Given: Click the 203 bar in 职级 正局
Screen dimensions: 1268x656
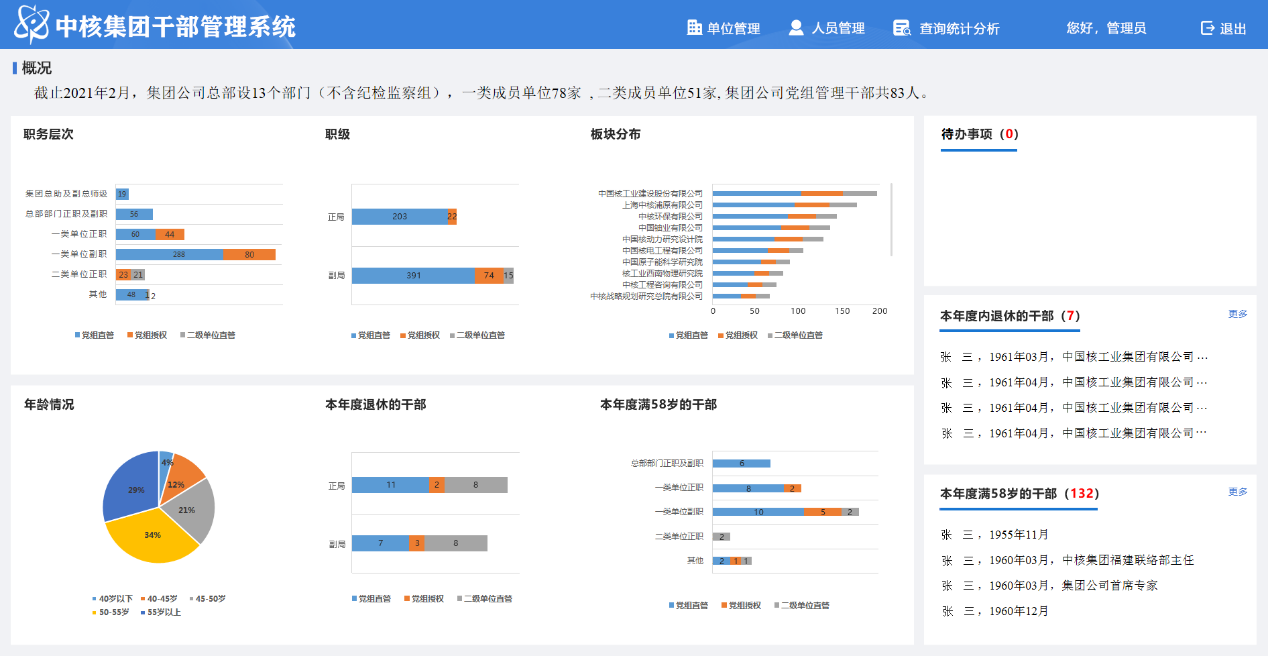Looking at the screenshot, I should [x=399, y=216].
